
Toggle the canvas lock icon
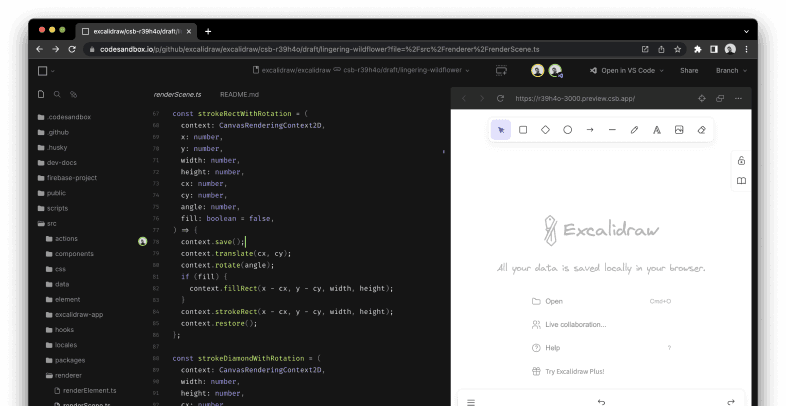[741, 160]
